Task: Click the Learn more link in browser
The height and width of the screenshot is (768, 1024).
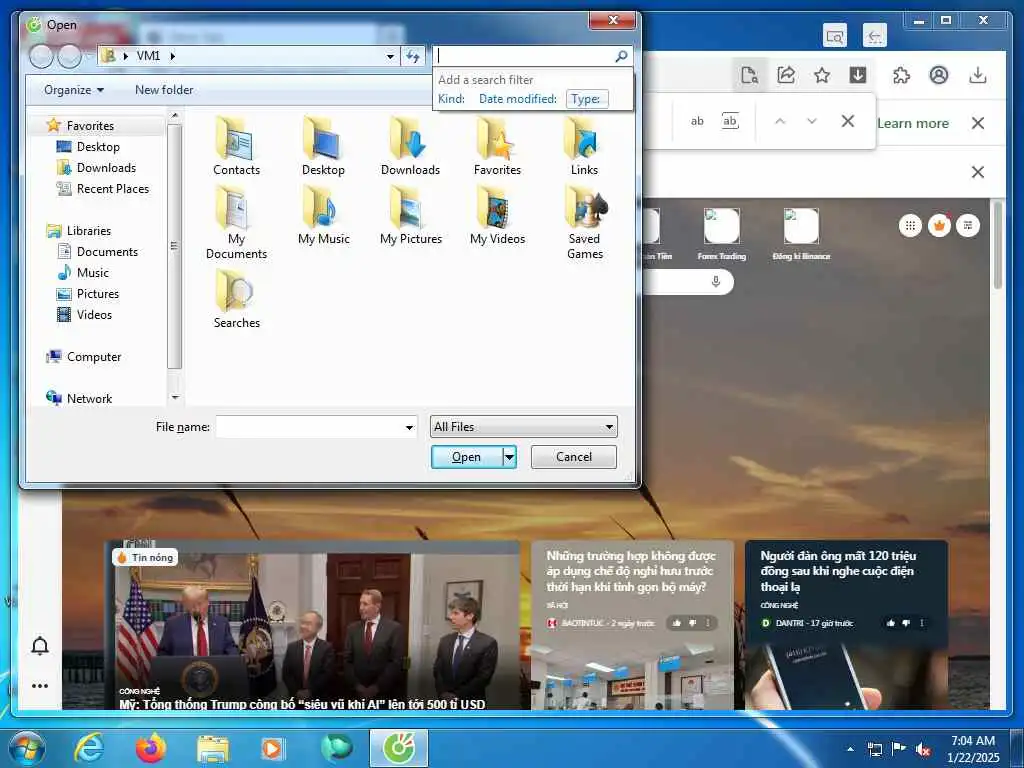Action: point(913,123)
